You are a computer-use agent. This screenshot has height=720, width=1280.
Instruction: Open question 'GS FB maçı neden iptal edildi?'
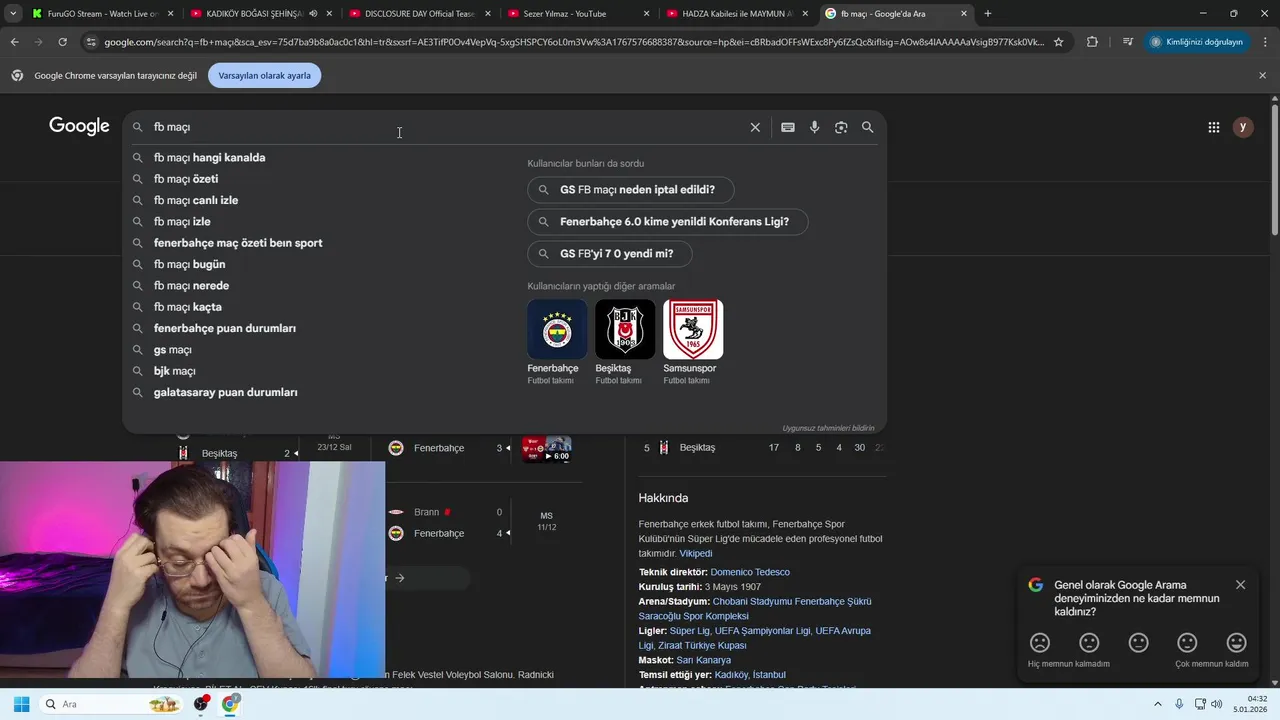tap(630, 190)
